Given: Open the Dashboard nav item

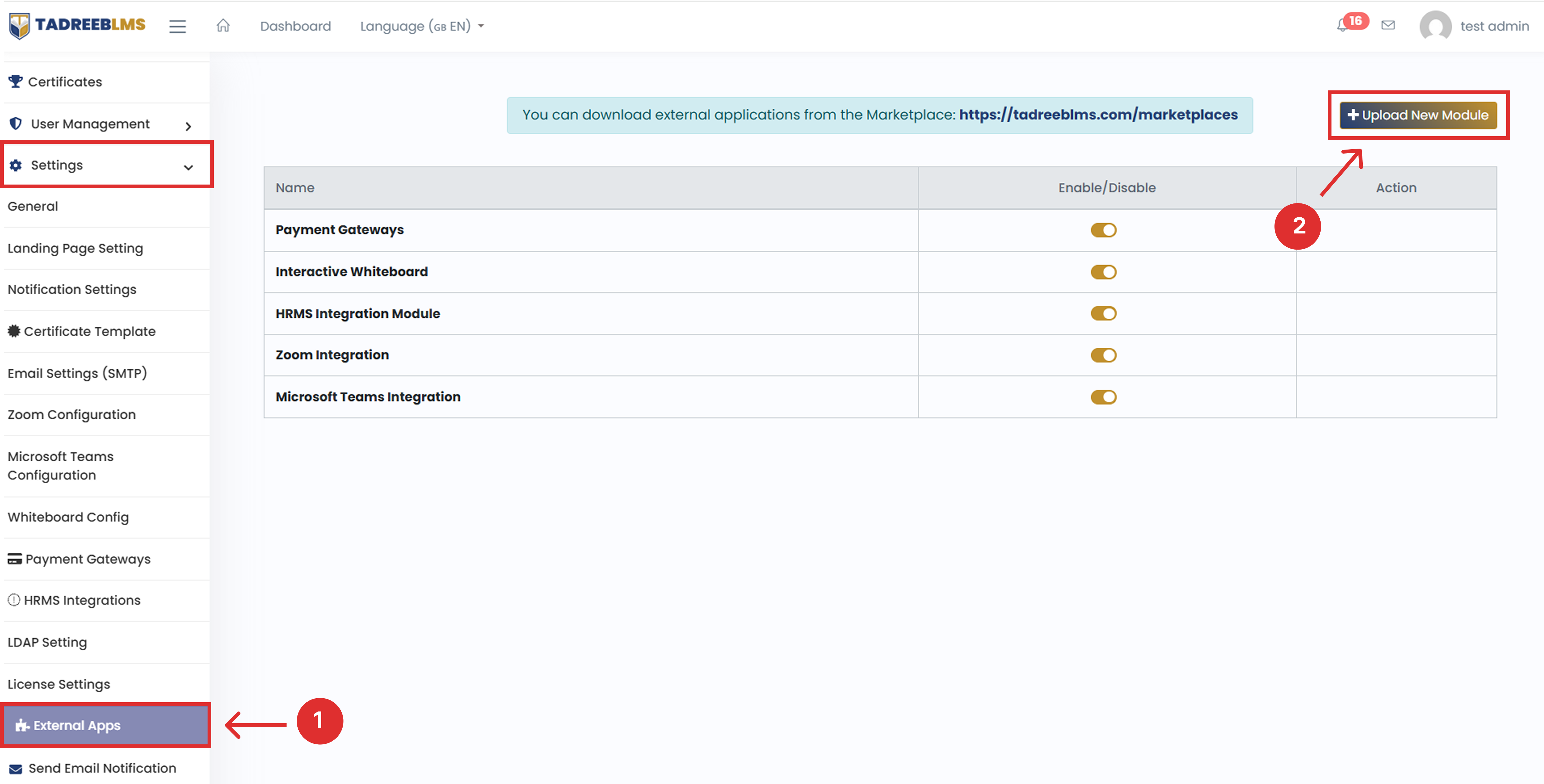Looking at the screenshot, I should 296,26.
